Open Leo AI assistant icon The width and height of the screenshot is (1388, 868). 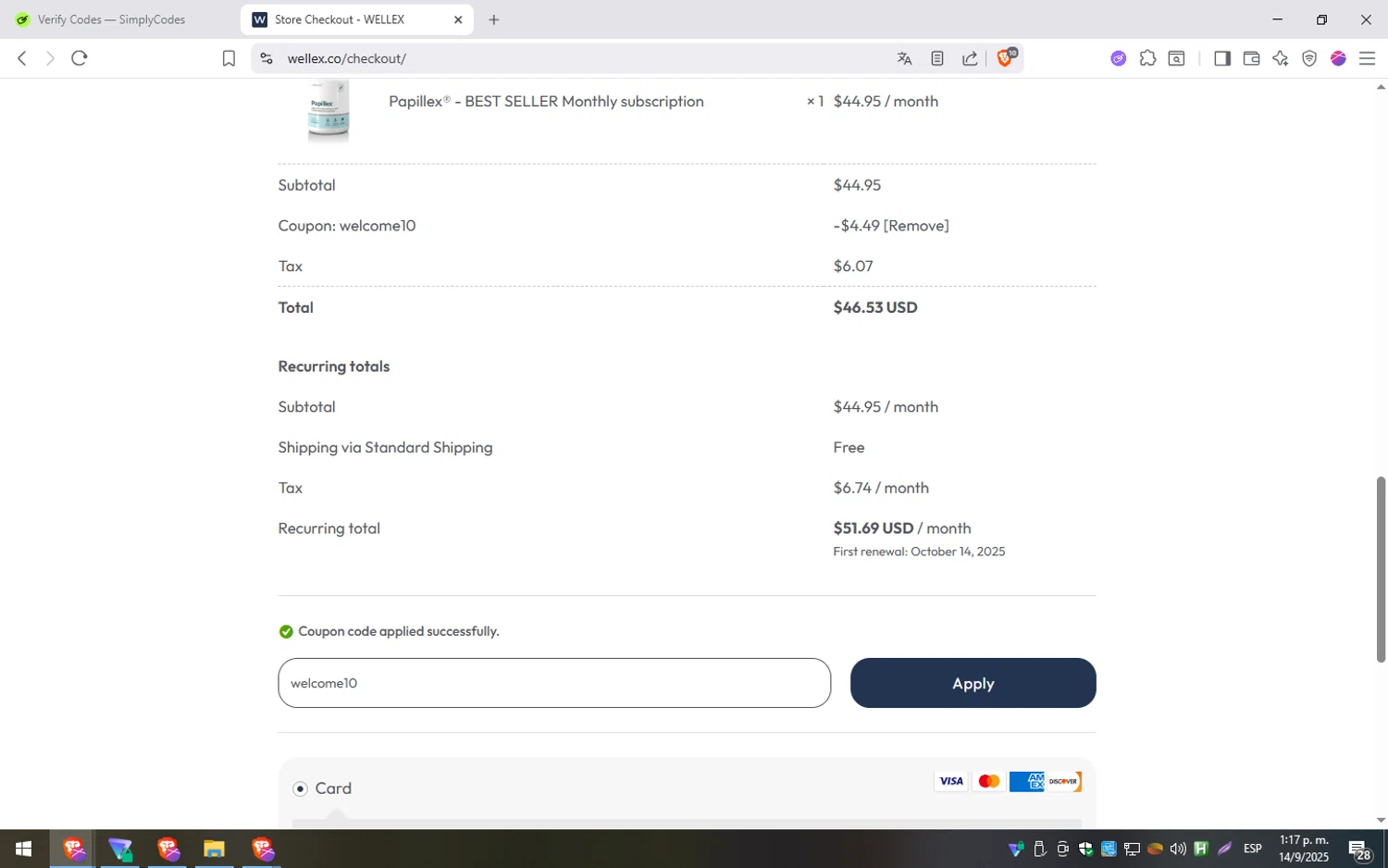click(1281, 58)
